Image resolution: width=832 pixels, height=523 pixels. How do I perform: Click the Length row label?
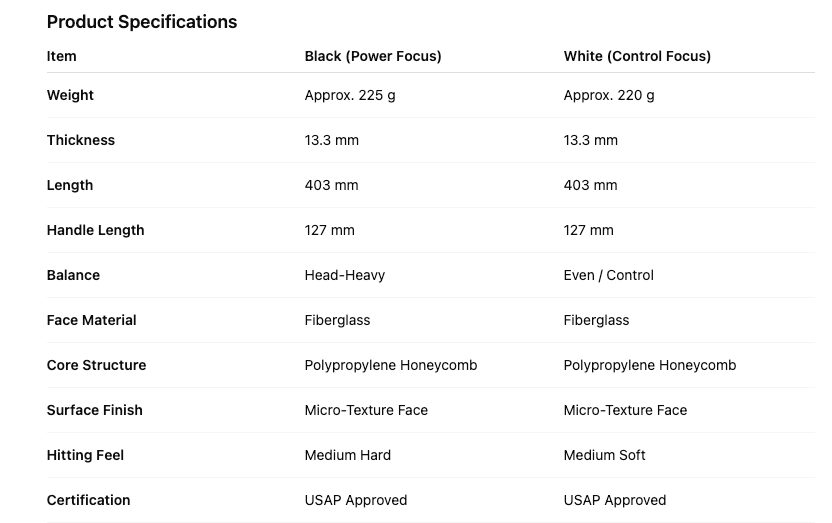(x=70, y=185)
